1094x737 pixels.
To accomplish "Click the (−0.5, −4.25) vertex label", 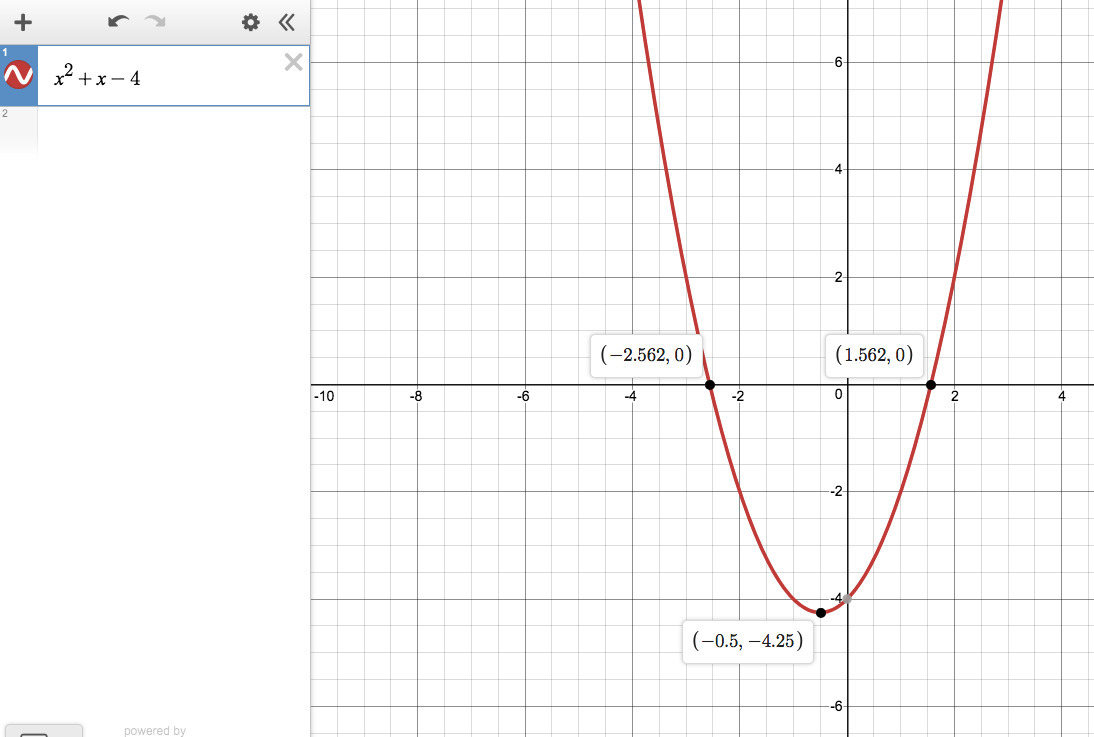I will (748, 641).
